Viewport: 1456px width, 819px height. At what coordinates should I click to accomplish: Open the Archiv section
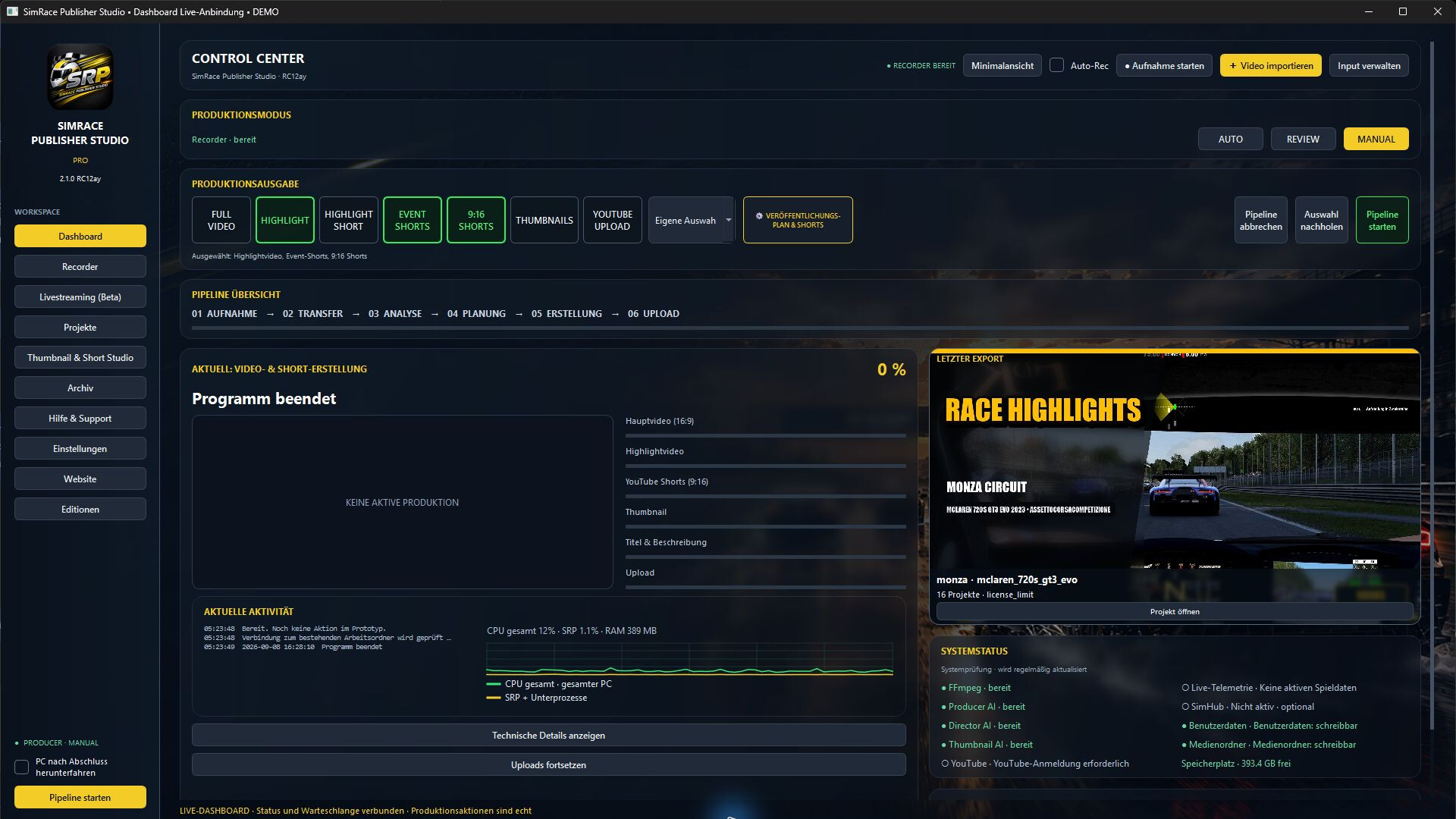[80, 388]
